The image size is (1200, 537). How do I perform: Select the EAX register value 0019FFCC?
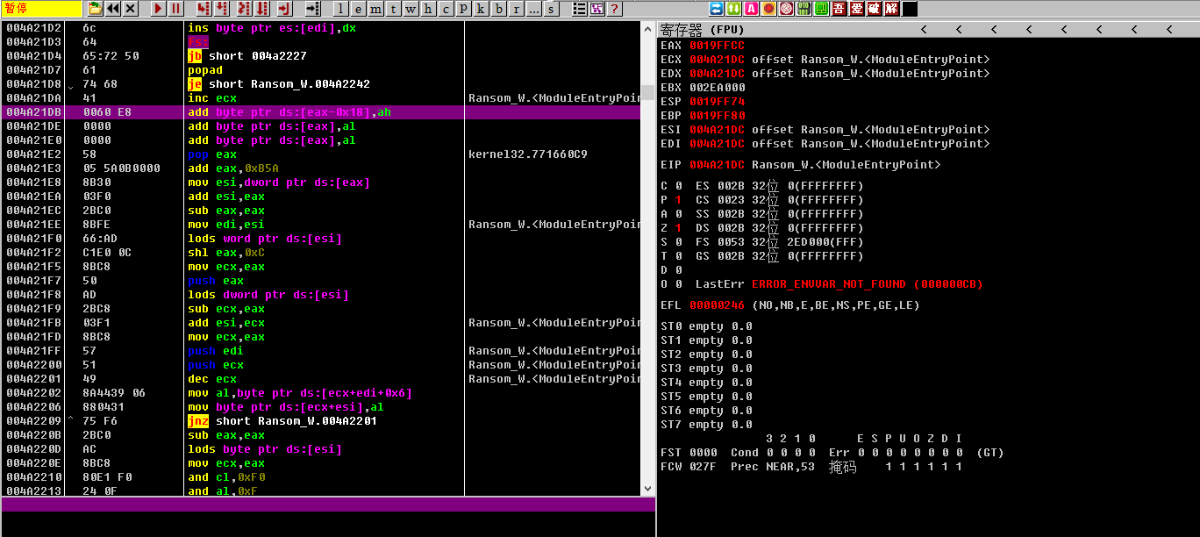[x=717, y=45]
